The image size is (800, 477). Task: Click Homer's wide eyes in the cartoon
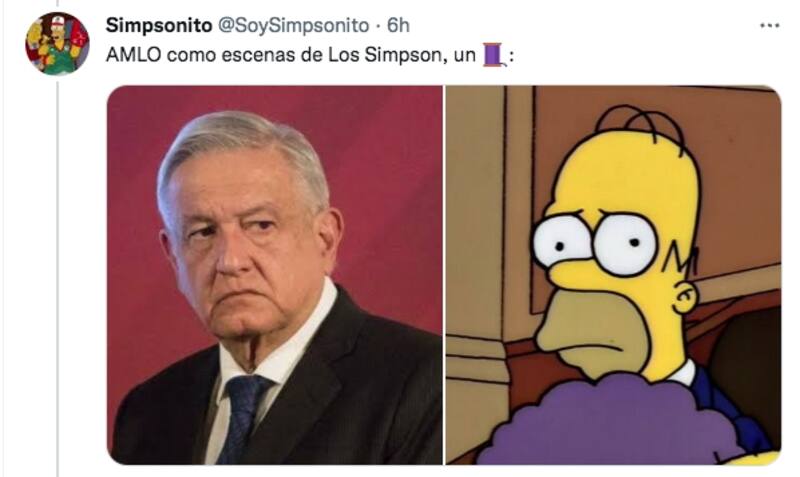click(595, 243)
